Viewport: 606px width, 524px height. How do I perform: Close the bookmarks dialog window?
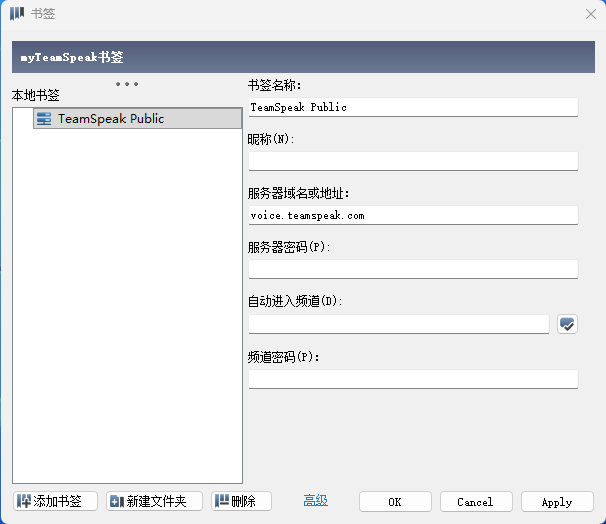591,14
